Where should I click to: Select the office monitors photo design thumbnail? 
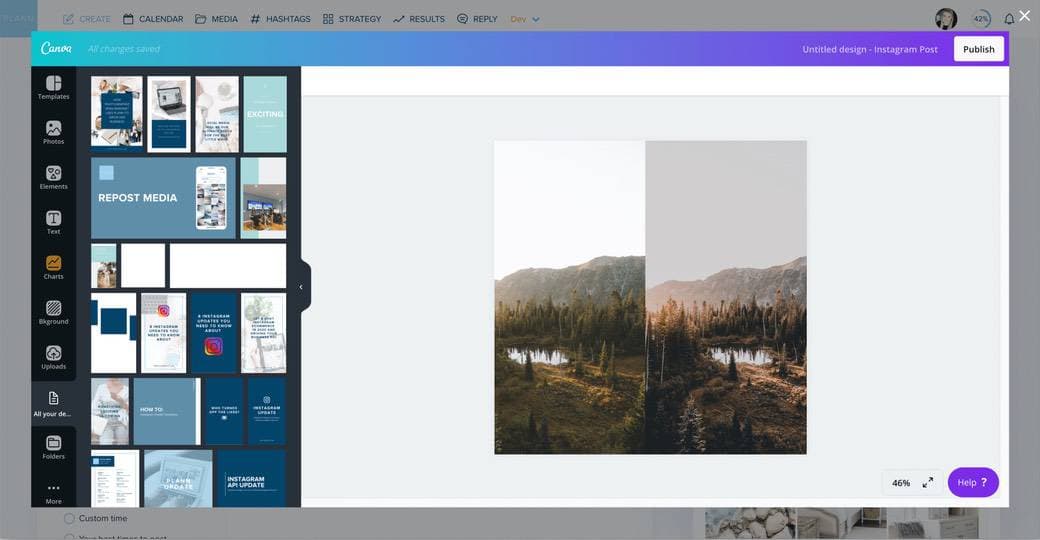tap(263, 198)
